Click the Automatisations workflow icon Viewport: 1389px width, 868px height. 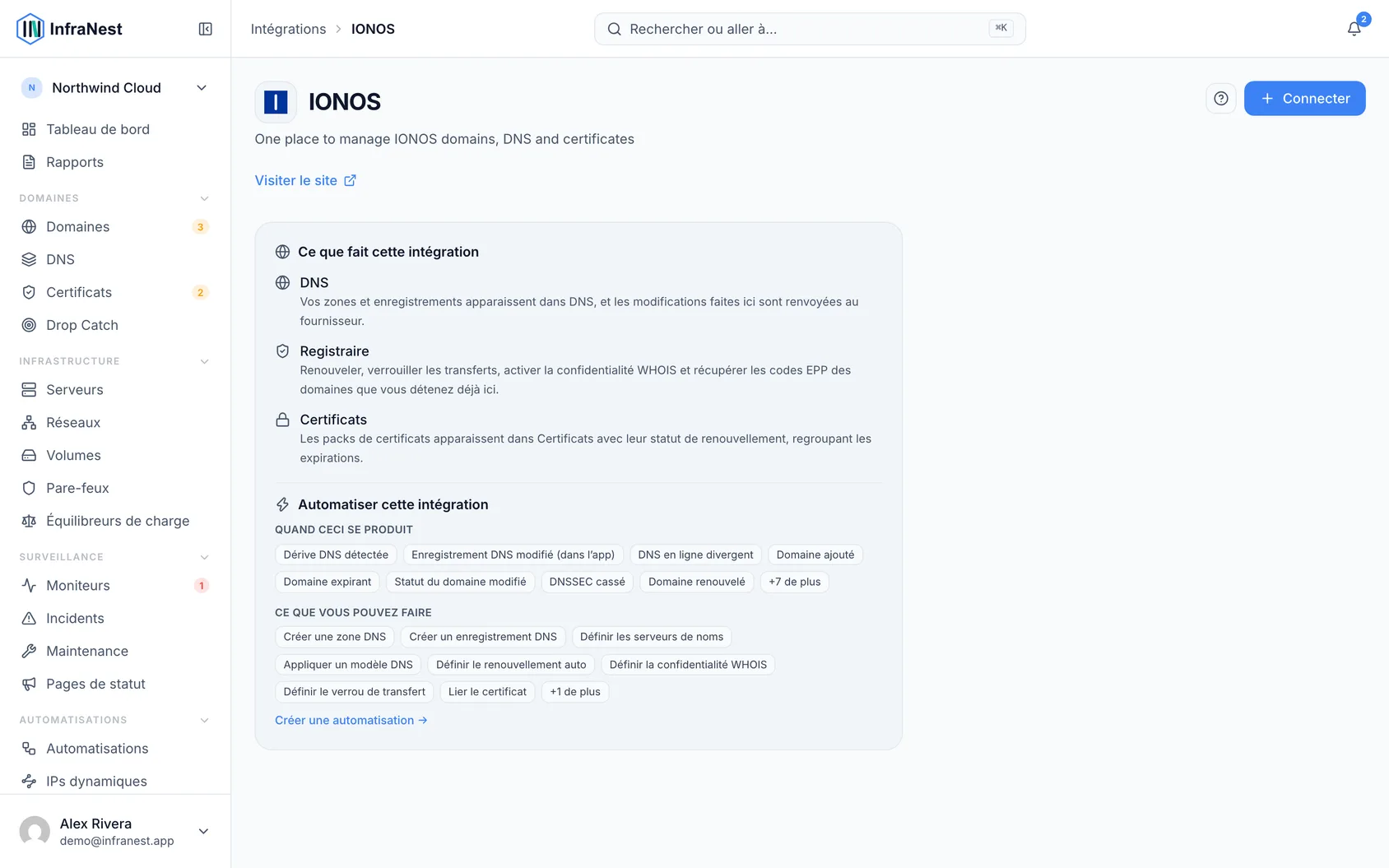[29, 748]
